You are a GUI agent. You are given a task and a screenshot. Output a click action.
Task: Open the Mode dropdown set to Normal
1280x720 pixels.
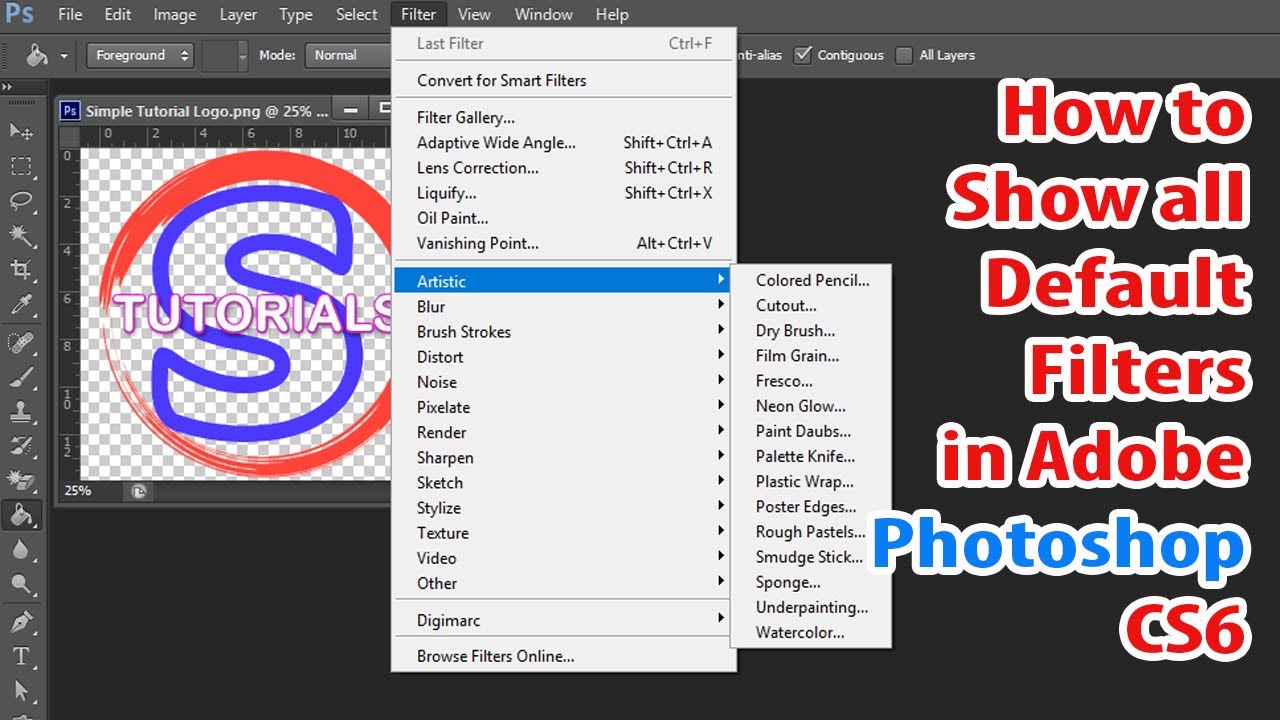[348, 56]
